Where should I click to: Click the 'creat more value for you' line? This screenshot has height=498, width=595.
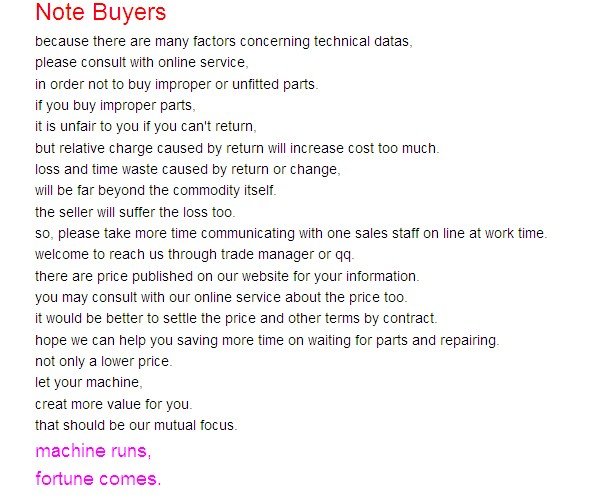click(x=113, y=404)
